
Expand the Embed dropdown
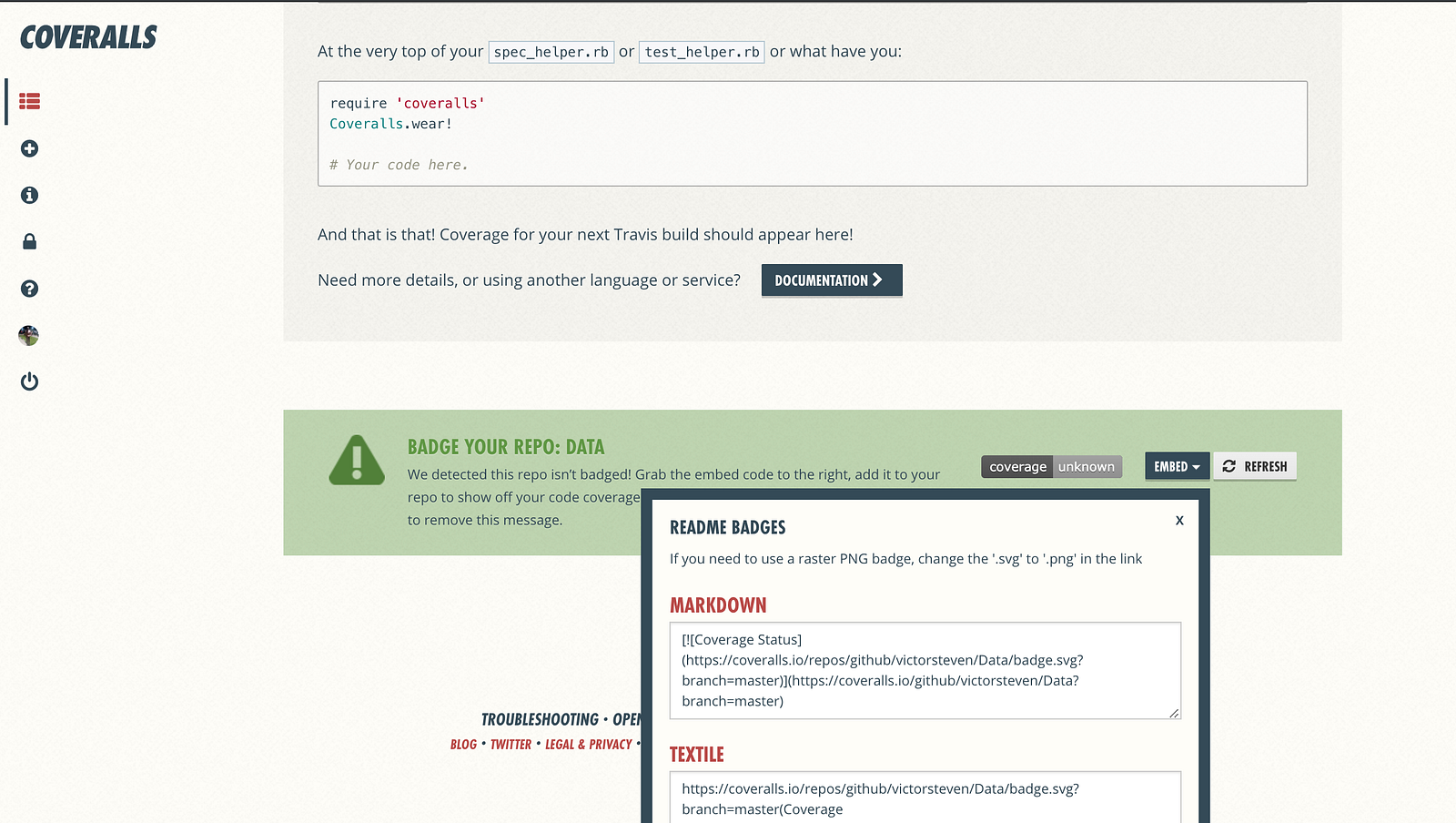click(1177, 466)
